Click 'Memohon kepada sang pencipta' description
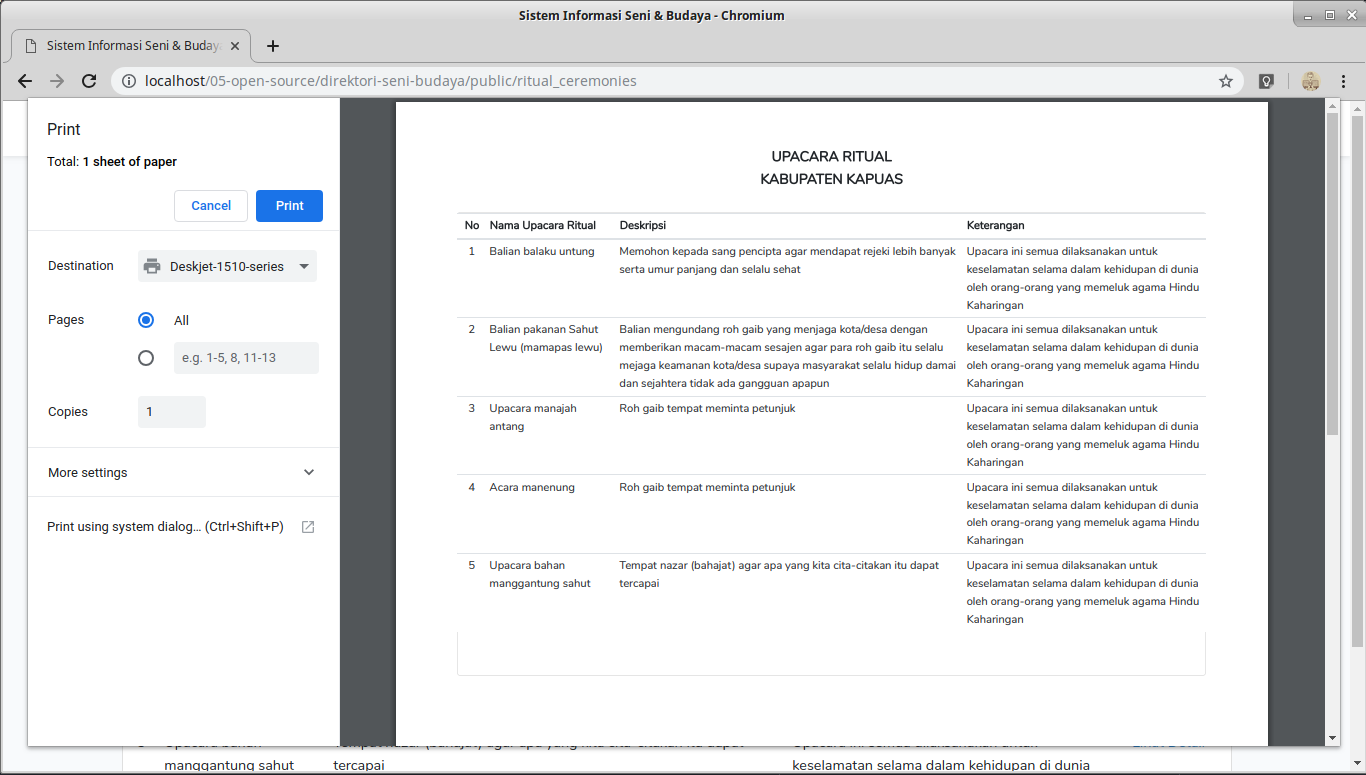Viewport: 1366px width, 775px height. click(788, 260)
